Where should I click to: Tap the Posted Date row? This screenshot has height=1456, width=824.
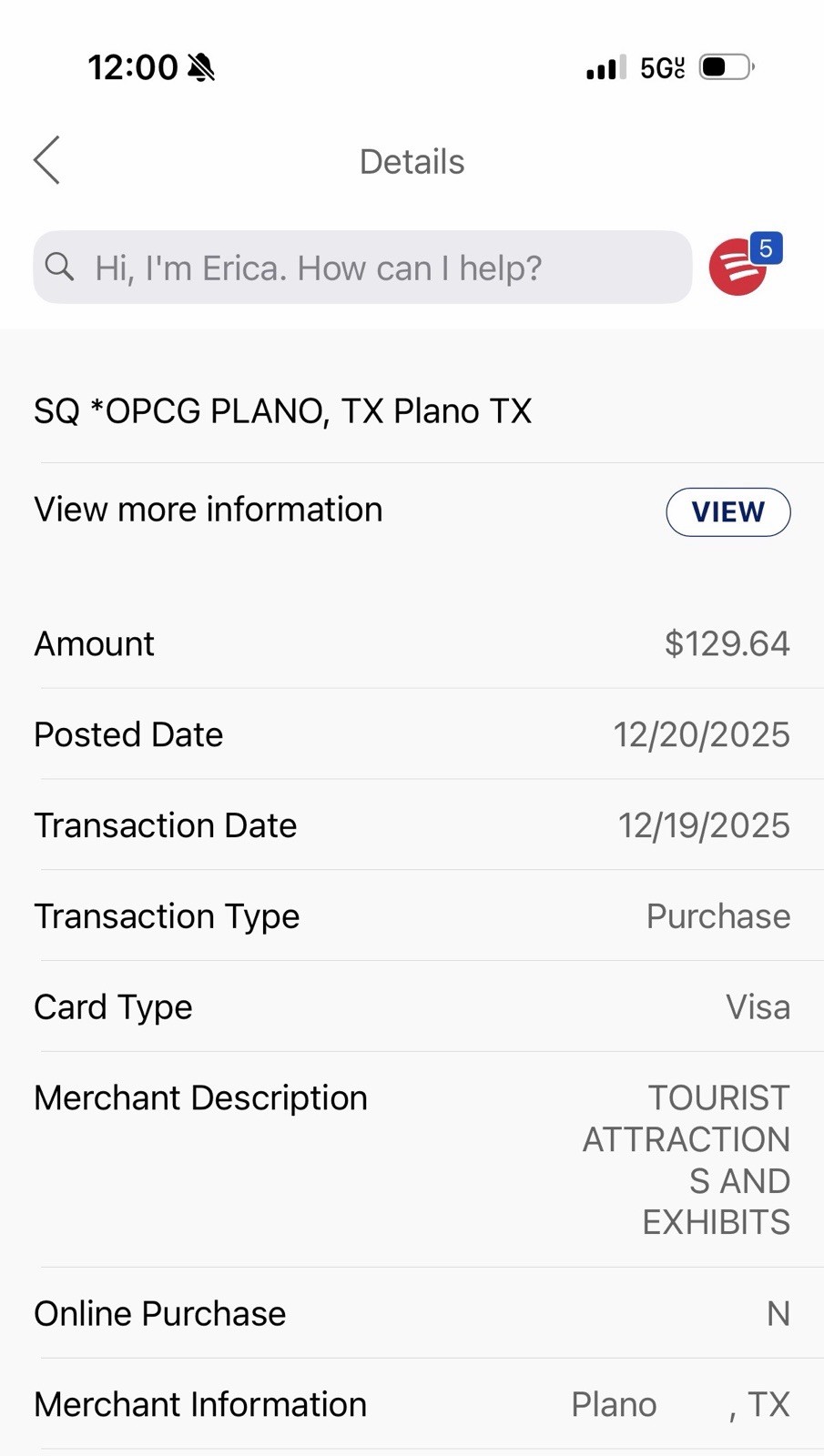click(412, 735)
